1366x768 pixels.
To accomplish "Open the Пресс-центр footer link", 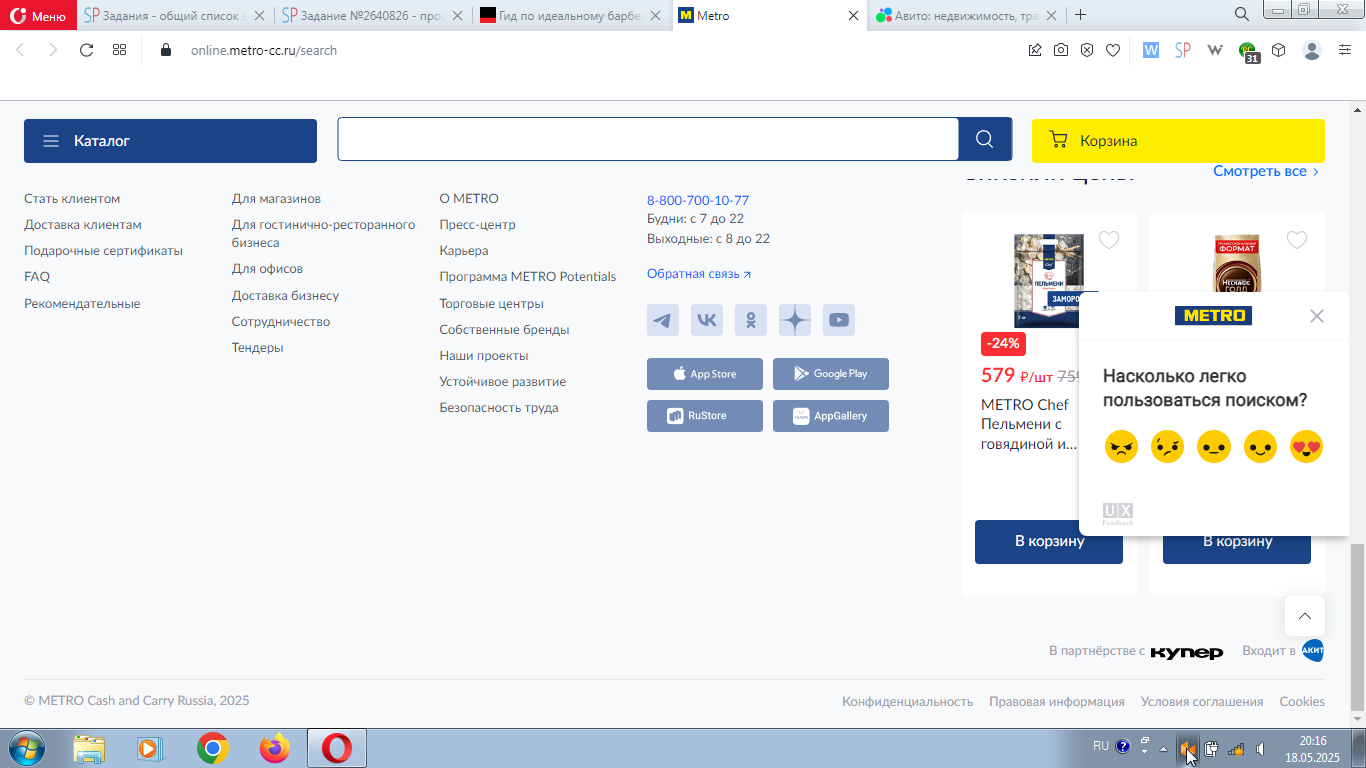I will (477, 225).
